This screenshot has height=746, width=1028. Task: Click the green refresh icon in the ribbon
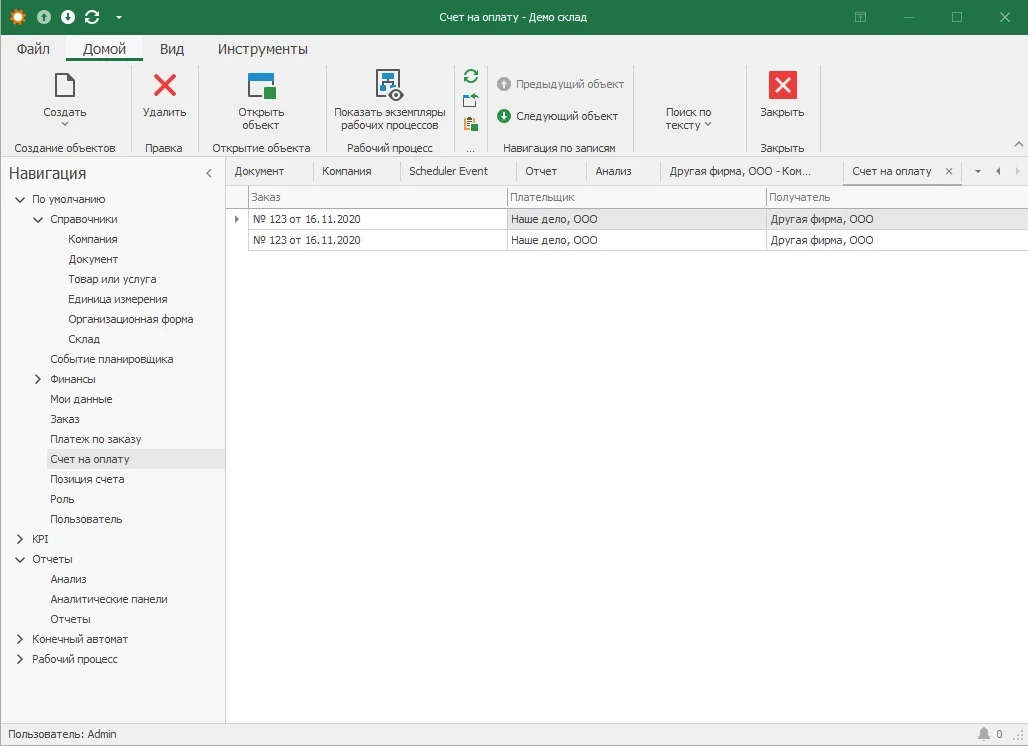pos(471,76)
